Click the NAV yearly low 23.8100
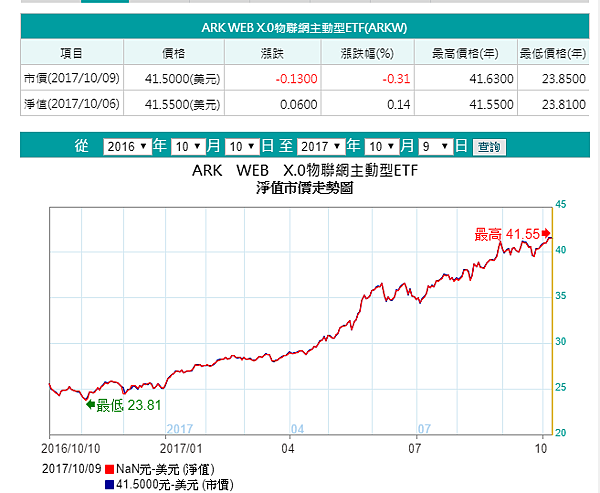 point(564,104)
